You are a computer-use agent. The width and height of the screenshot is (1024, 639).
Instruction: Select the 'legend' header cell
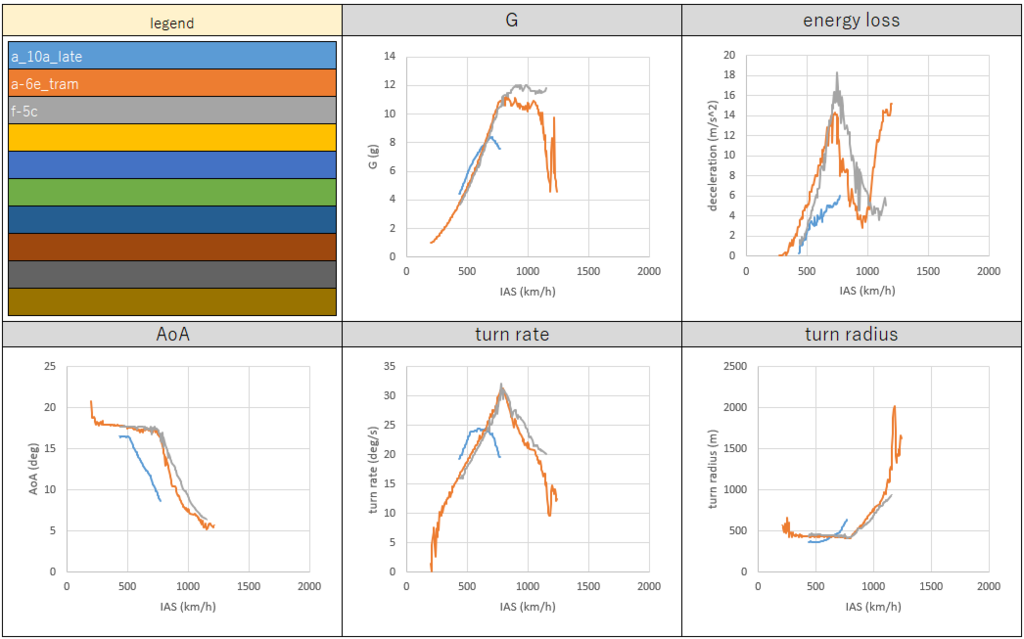coord(171,22)
